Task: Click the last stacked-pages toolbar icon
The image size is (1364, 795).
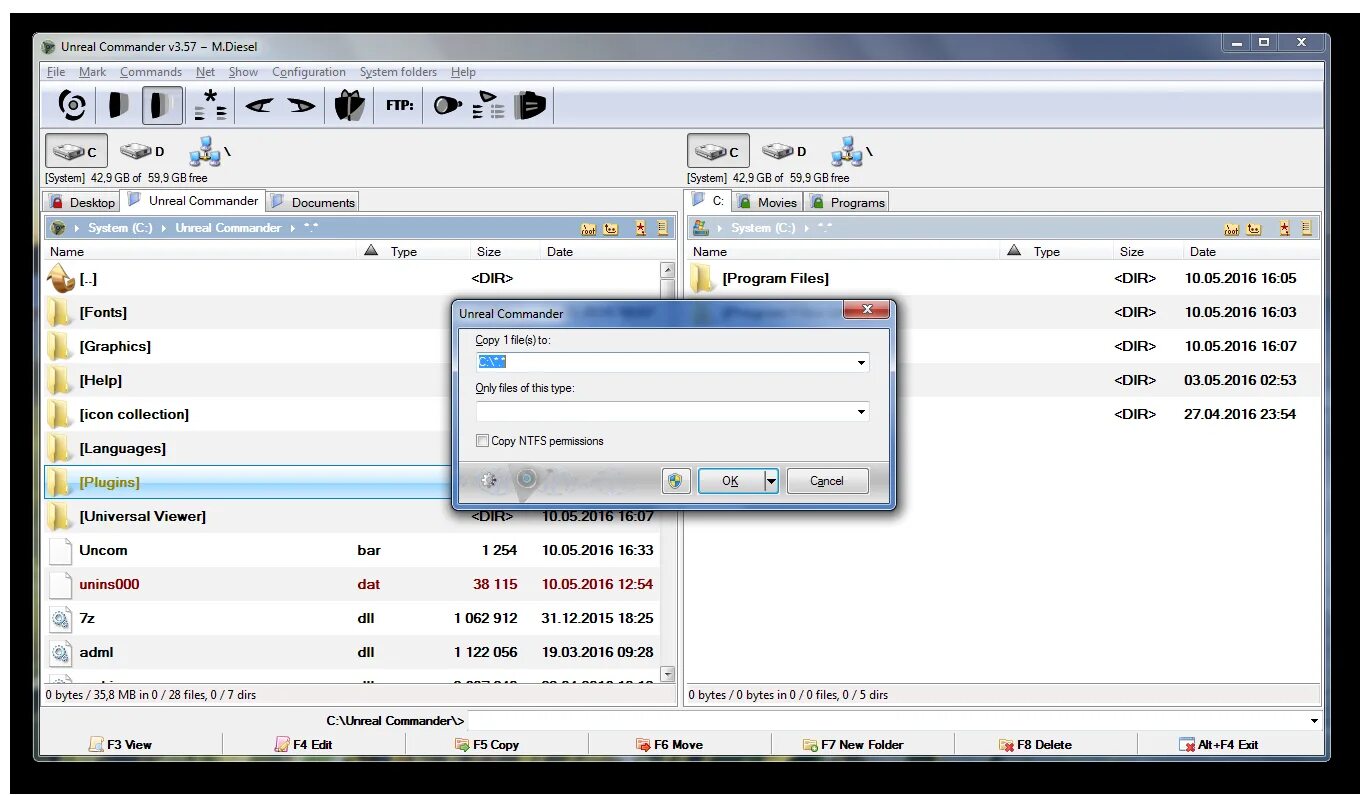Action: pos(530,105)
